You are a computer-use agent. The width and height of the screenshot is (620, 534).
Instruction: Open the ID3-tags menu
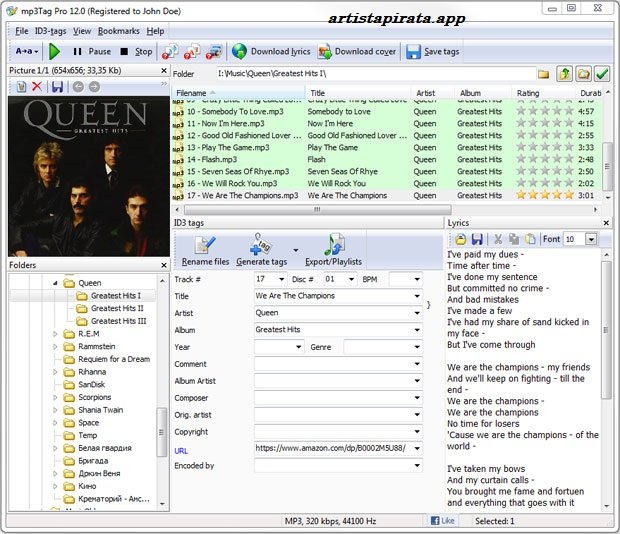(x=51, y=31)
